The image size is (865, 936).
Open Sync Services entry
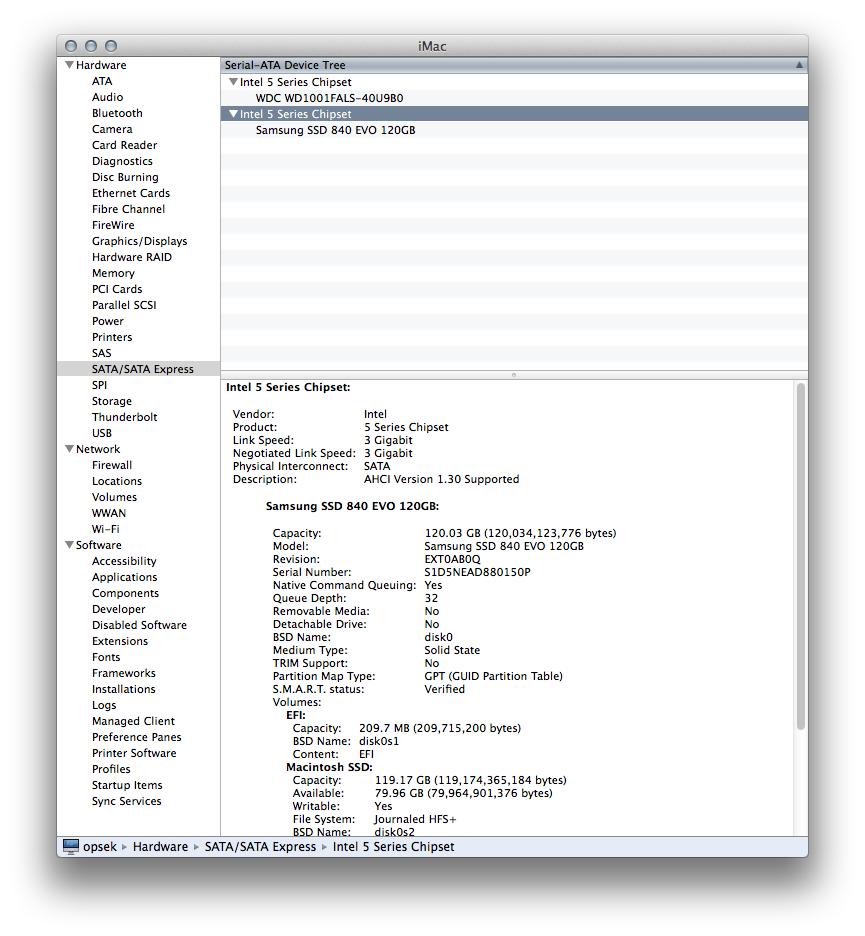[127, 801]
